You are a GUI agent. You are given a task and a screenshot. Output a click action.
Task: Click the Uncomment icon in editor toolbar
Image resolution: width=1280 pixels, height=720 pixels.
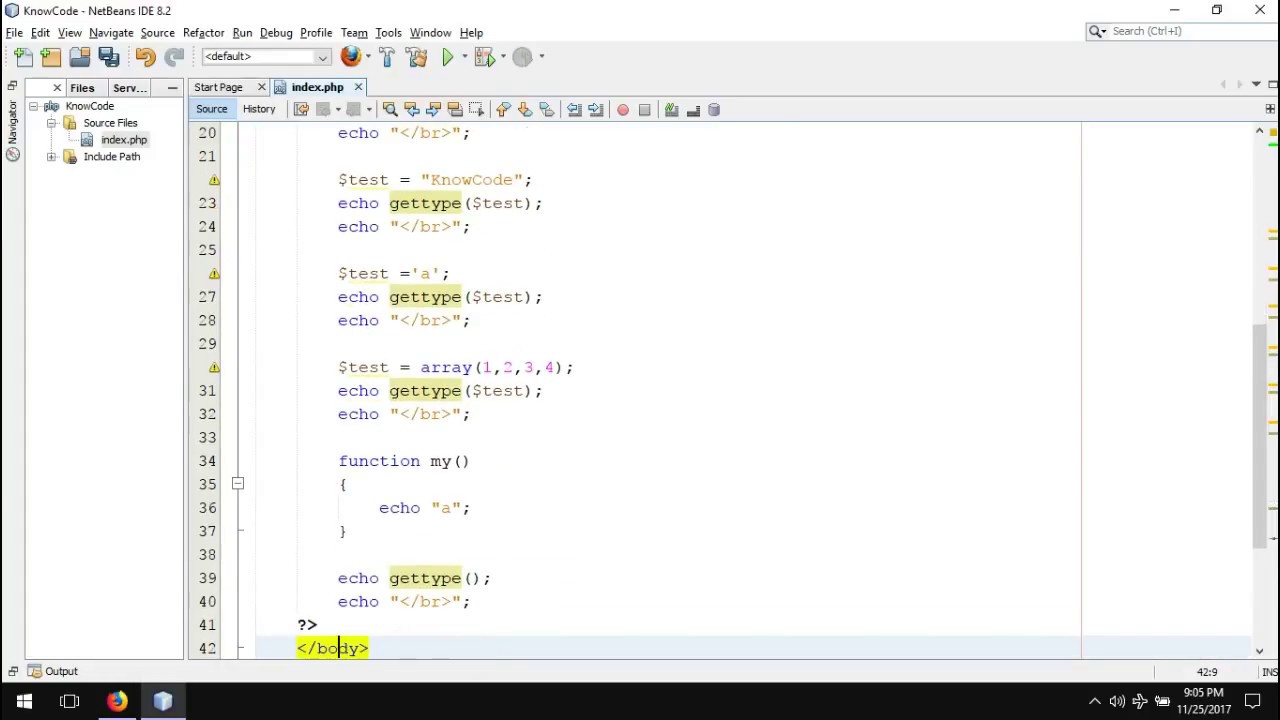693,110
